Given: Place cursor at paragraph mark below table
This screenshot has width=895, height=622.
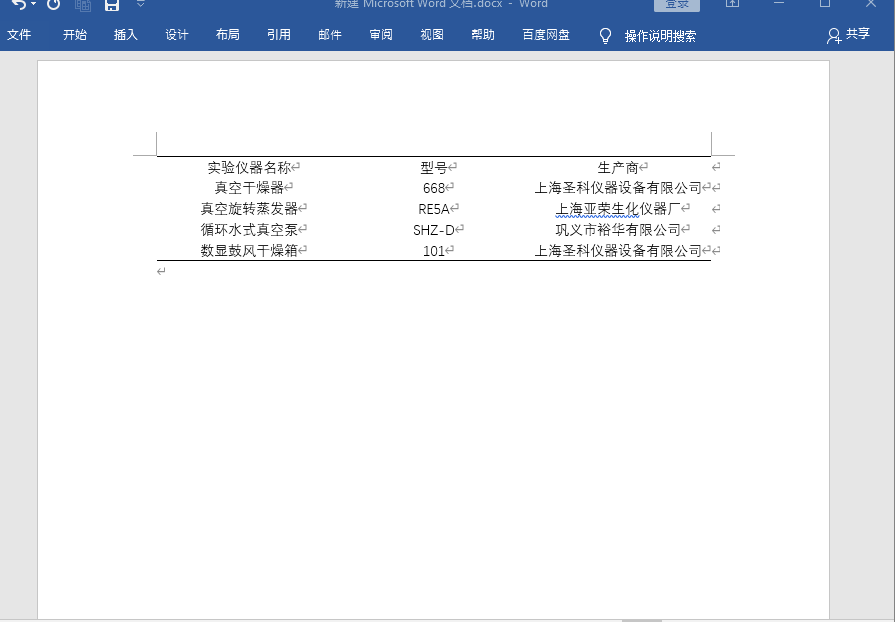Looking at the screenshot, I should coord(161,272).
